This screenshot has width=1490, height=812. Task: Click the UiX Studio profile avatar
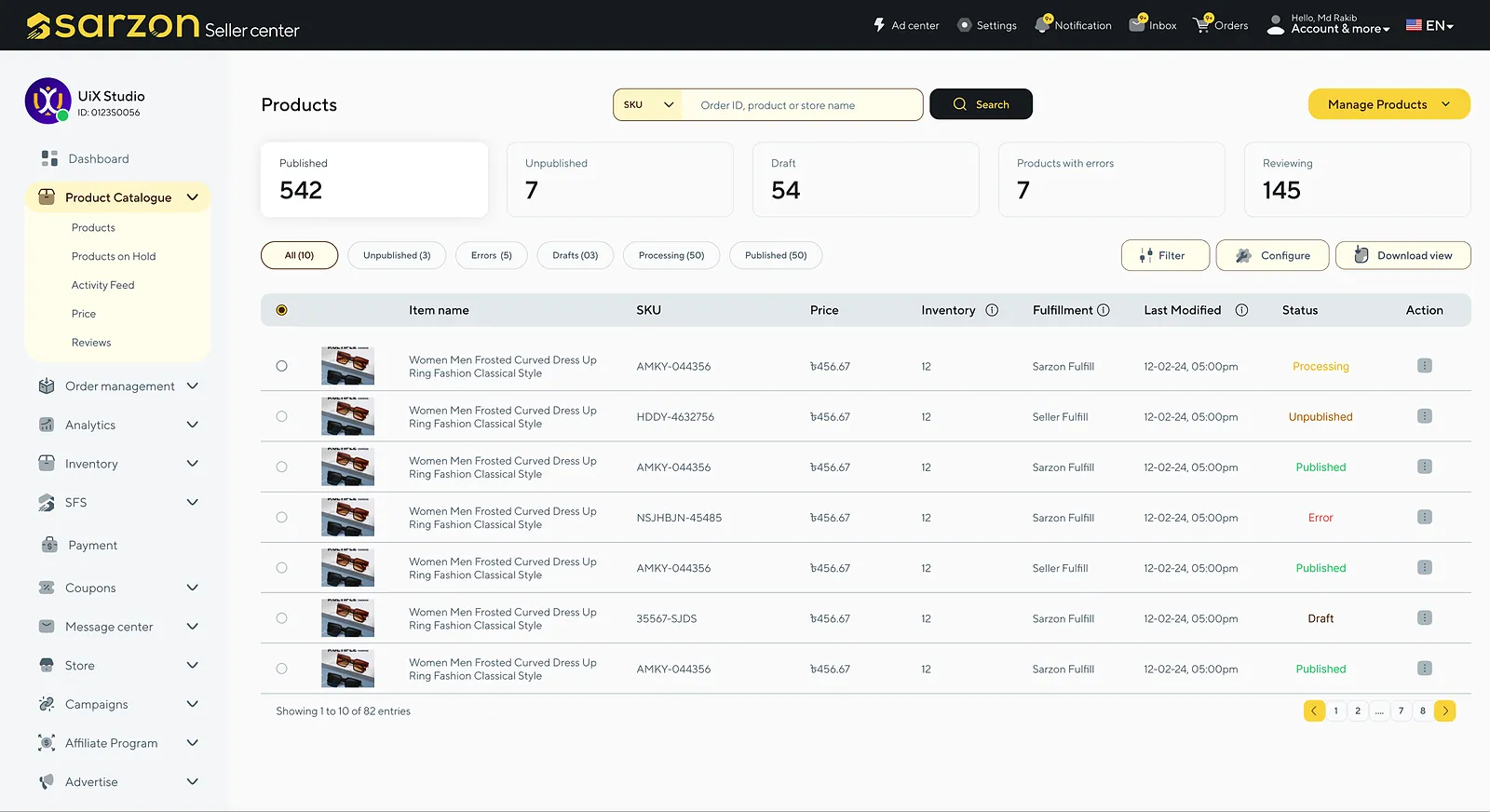[x=47, y=101]
